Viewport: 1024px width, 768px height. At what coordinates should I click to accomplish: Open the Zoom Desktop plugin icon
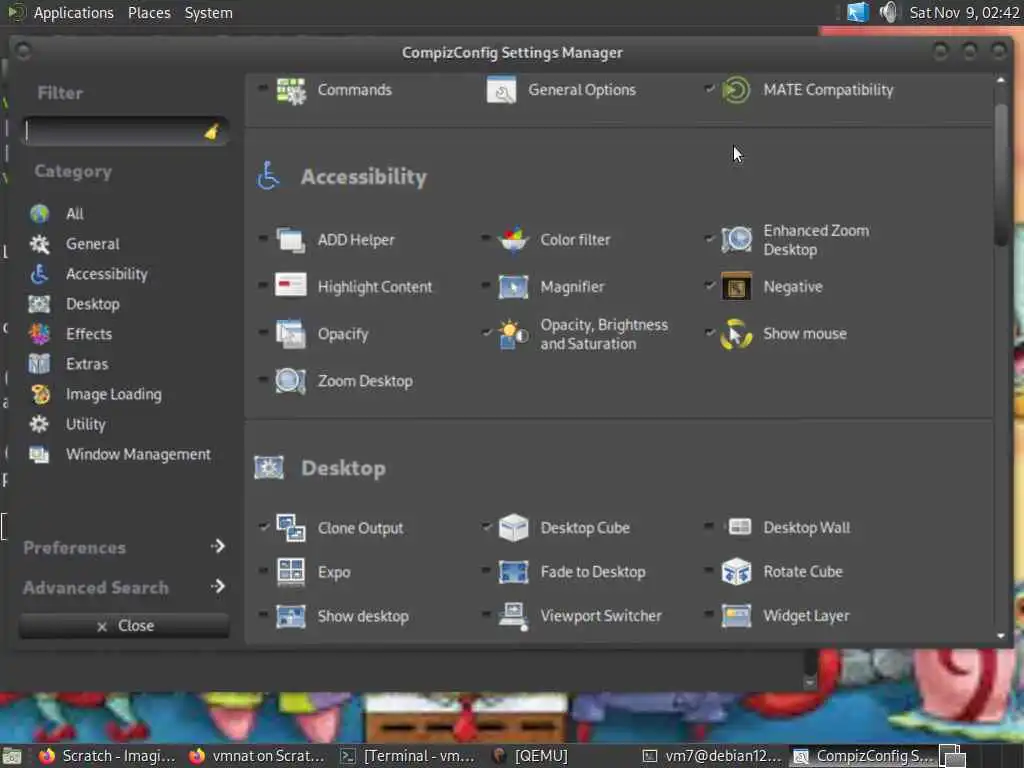point(291,381)
